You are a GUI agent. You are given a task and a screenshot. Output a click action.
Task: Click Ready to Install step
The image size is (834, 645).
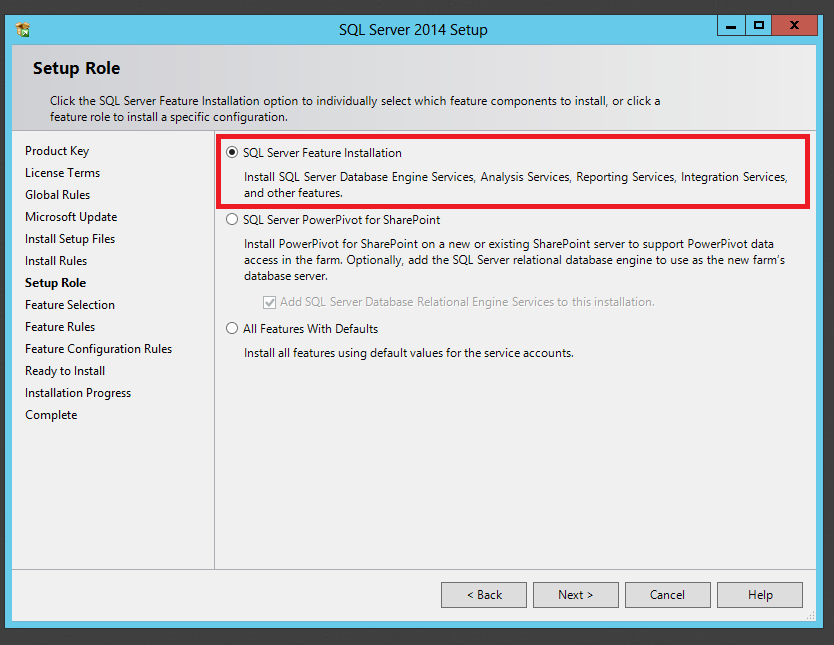(65, 371)
